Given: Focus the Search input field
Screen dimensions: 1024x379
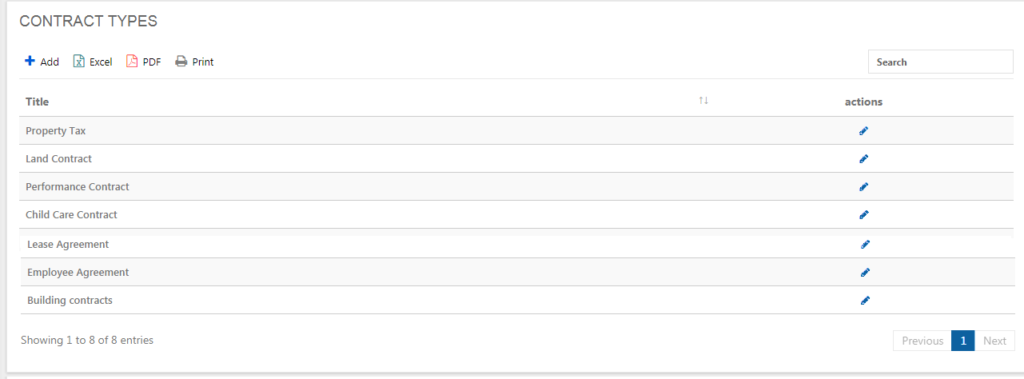Looking at the screenshot, I should pyautogui.click(x=940, y=62).
